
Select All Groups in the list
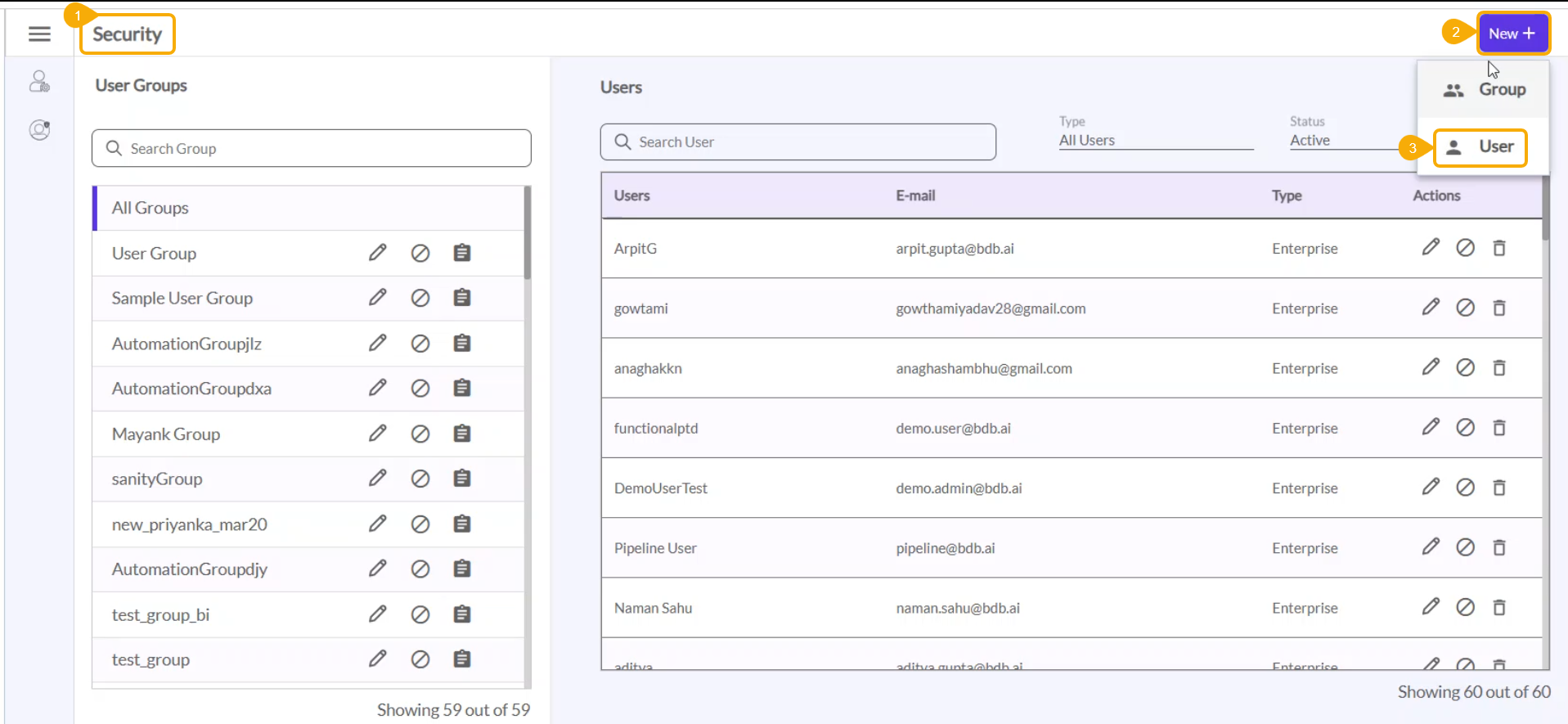coord(309,208)
